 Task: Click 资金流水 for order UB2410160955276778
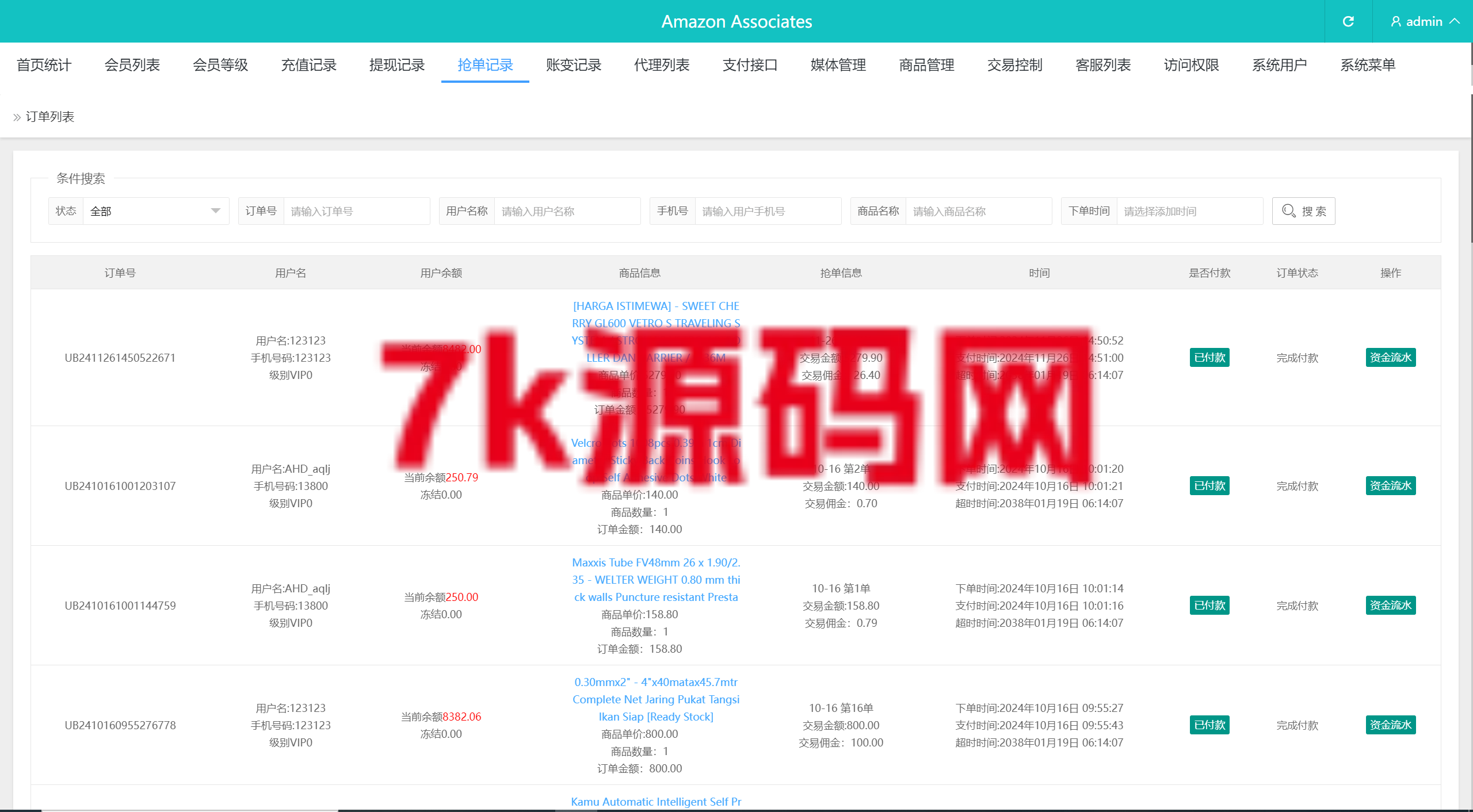[x=1391, y=725]
